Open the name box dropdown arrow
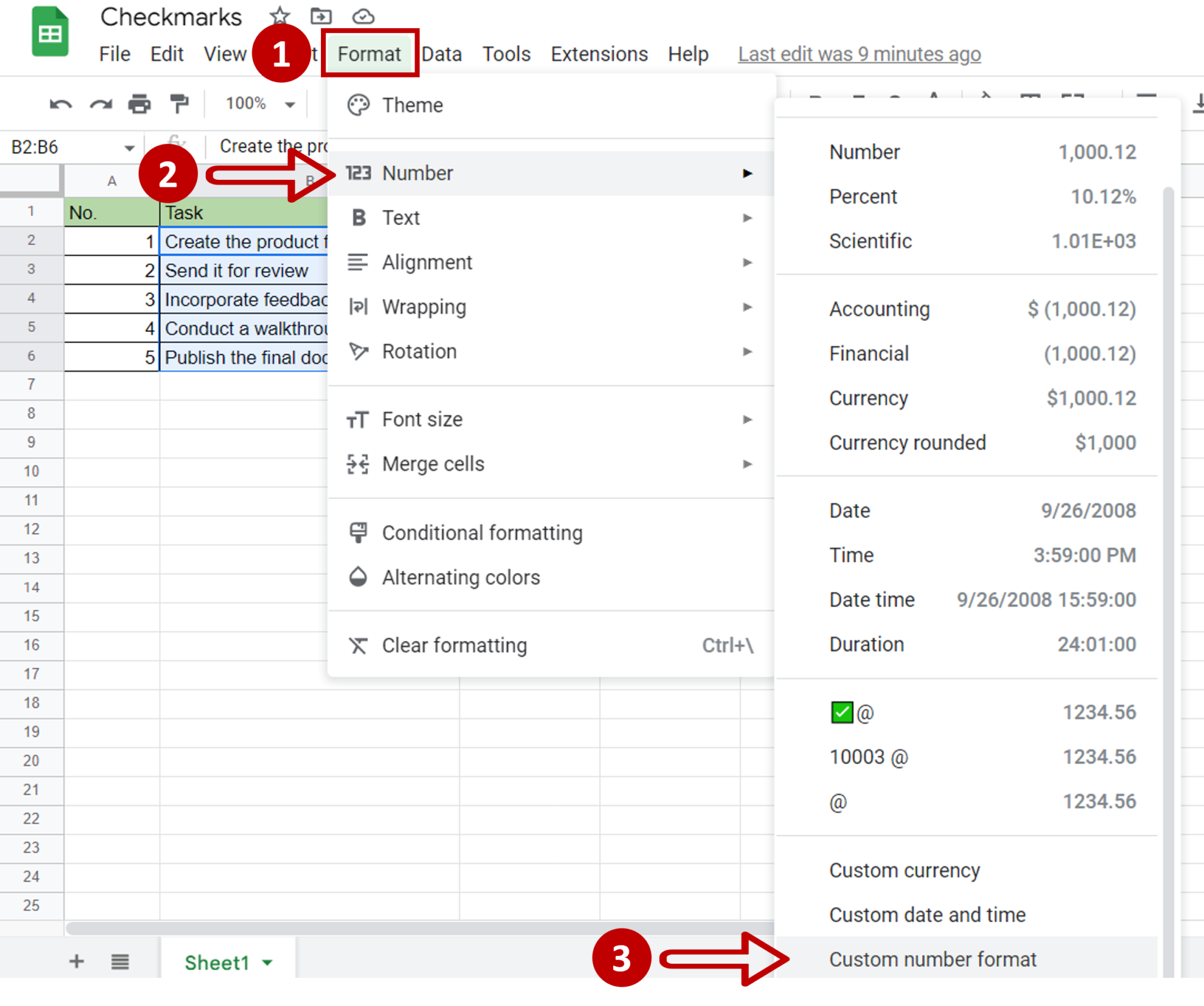Image resolution: width=1204 pixels, height=1006 pixels. click(x=129, y=147)
